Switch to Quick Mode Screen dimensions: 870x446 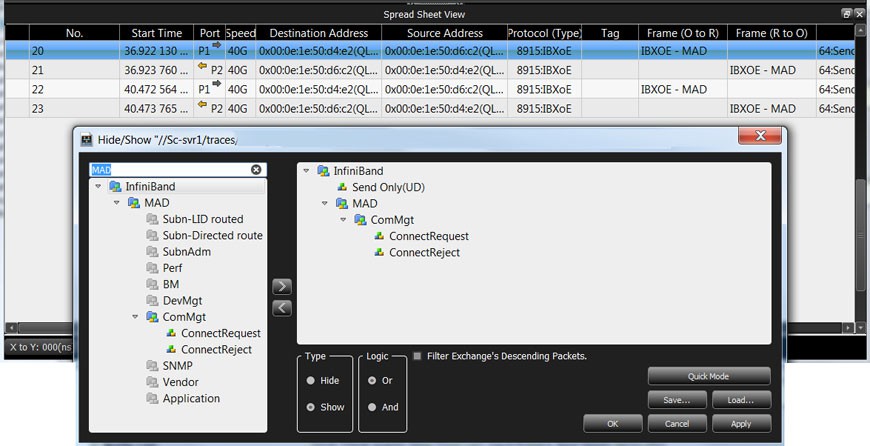[709, 376]
